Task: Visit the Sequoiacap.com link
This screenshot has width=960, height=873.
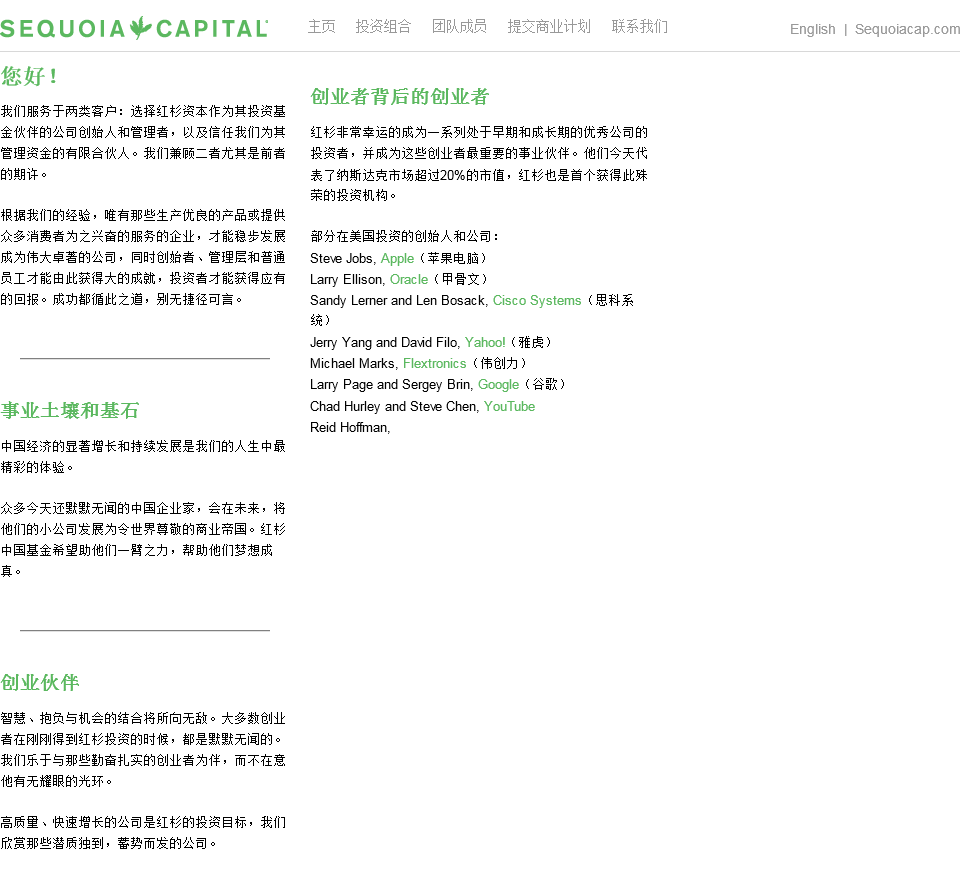Action: (907, 29)
